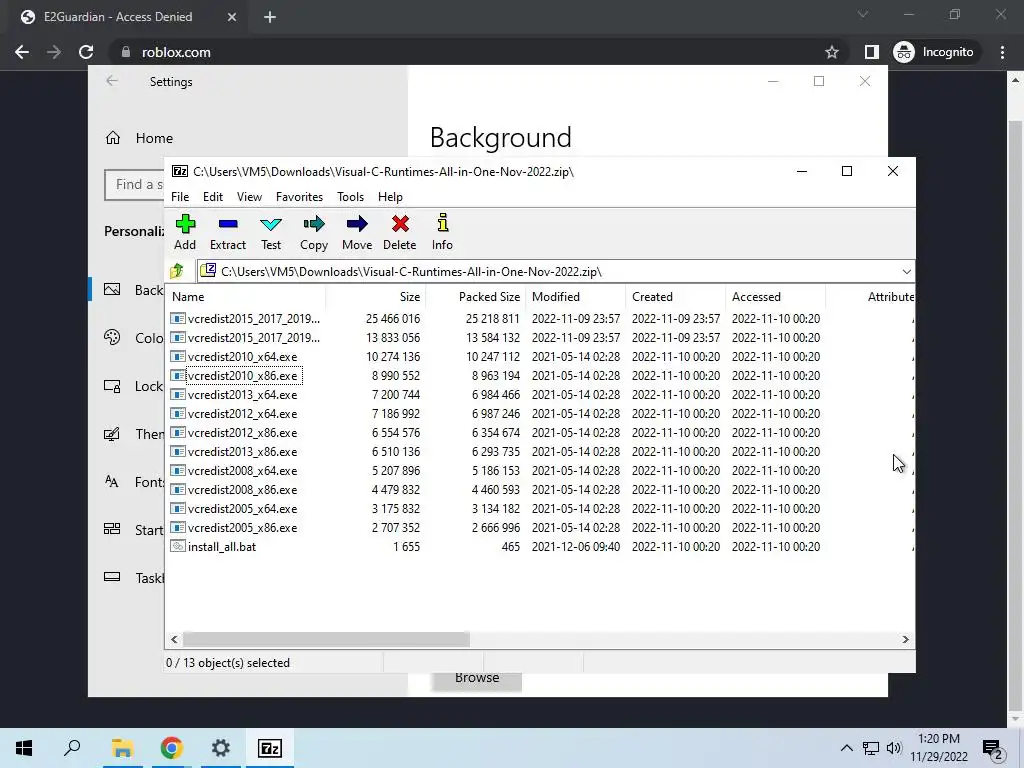
Task: Open the Tools menu
Action: coord(351,197)
